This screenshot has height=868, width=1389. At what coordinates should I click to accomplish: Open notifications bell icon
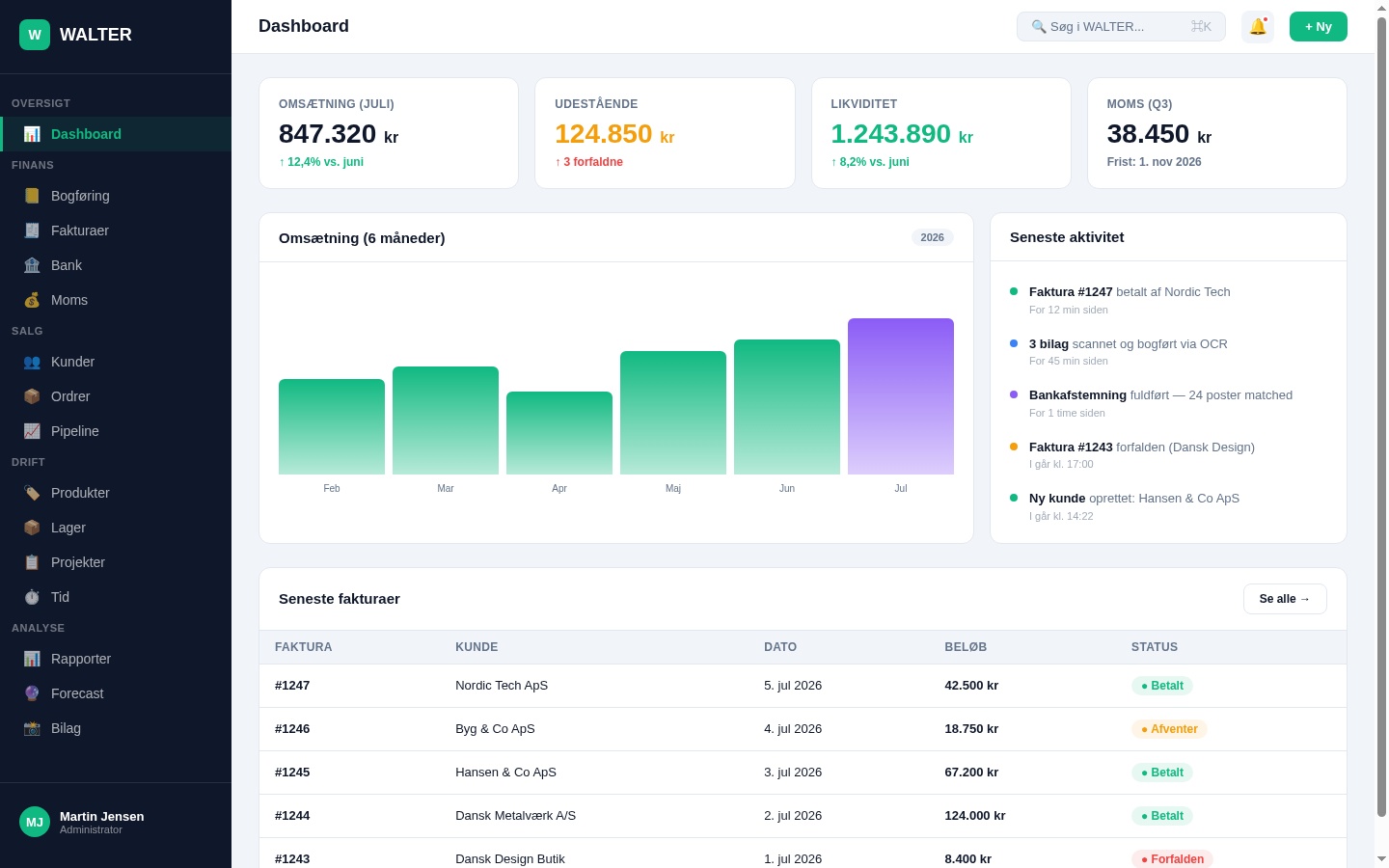click(x=1258, y=27)
